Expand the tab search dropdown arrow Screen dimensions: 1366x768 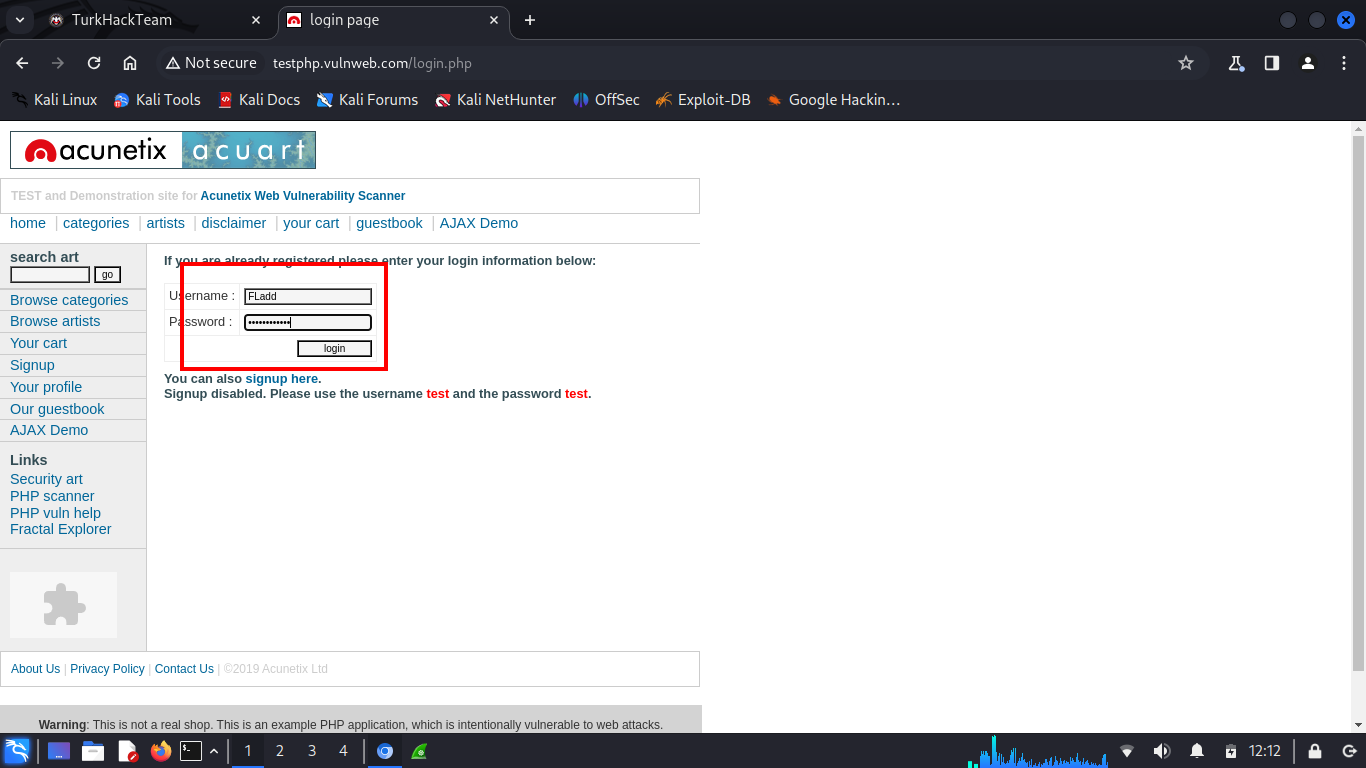tap(20, 20)
